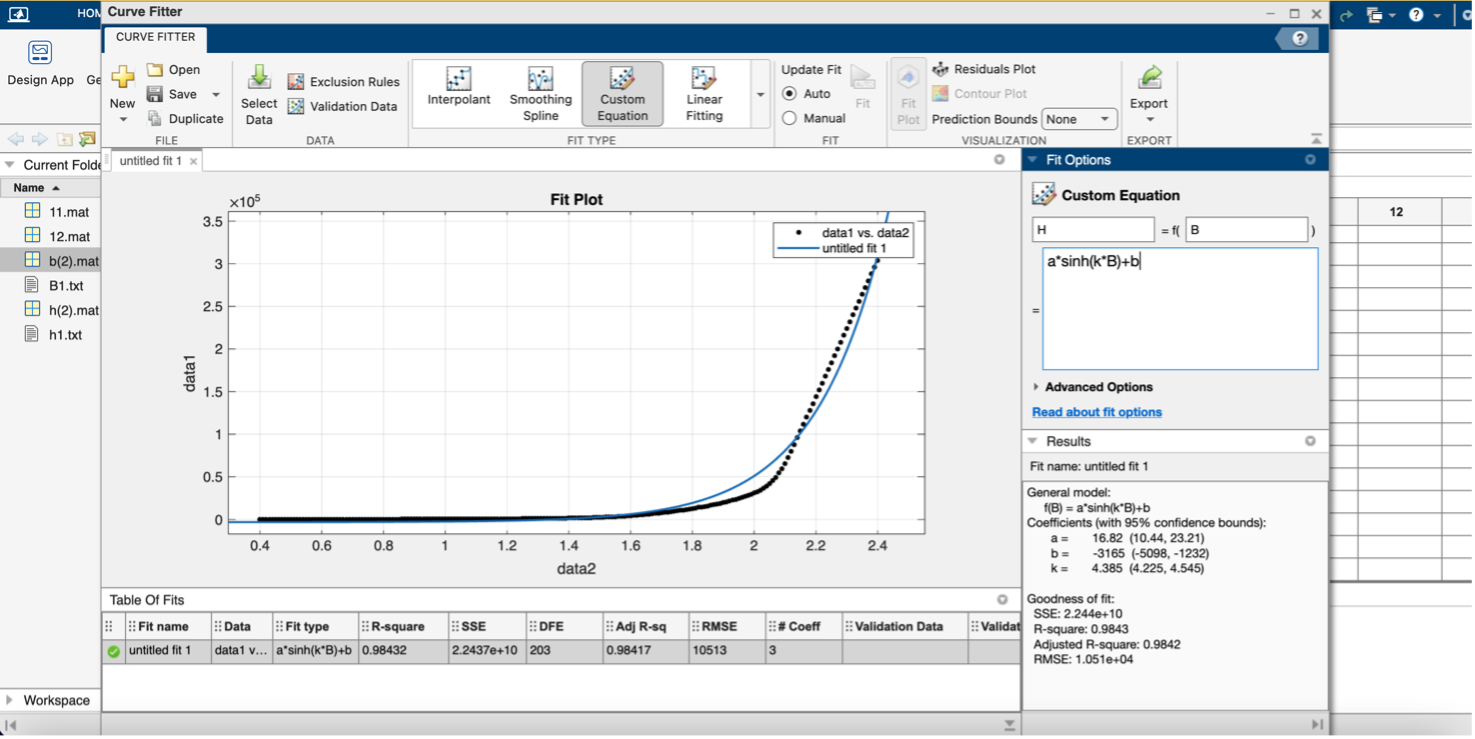Select the Interpolant fit type

[458, 93]
